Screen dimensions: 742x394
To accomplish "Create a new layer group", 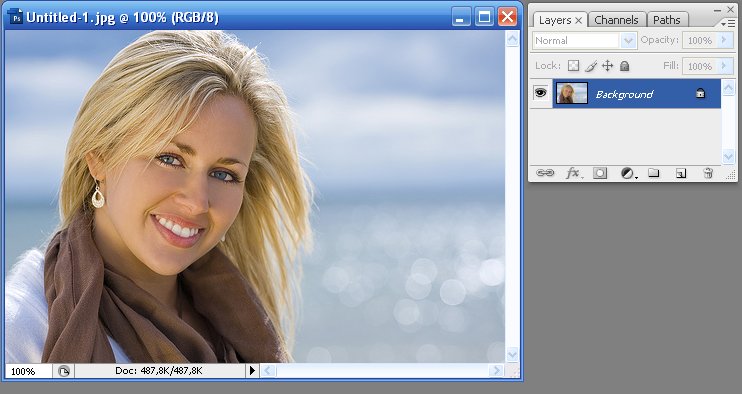I will click(x=654, y=173).
